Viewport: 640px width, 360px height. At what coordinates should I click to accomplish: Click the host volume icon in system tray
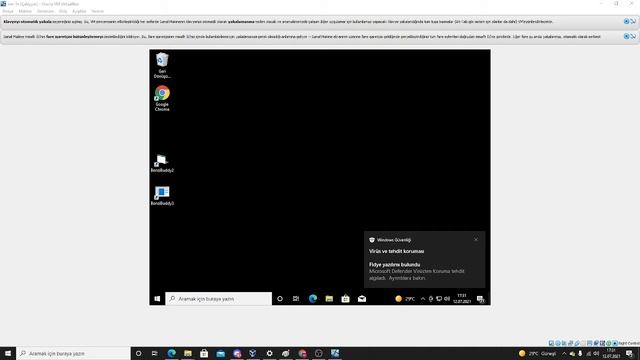pos(596,353)
